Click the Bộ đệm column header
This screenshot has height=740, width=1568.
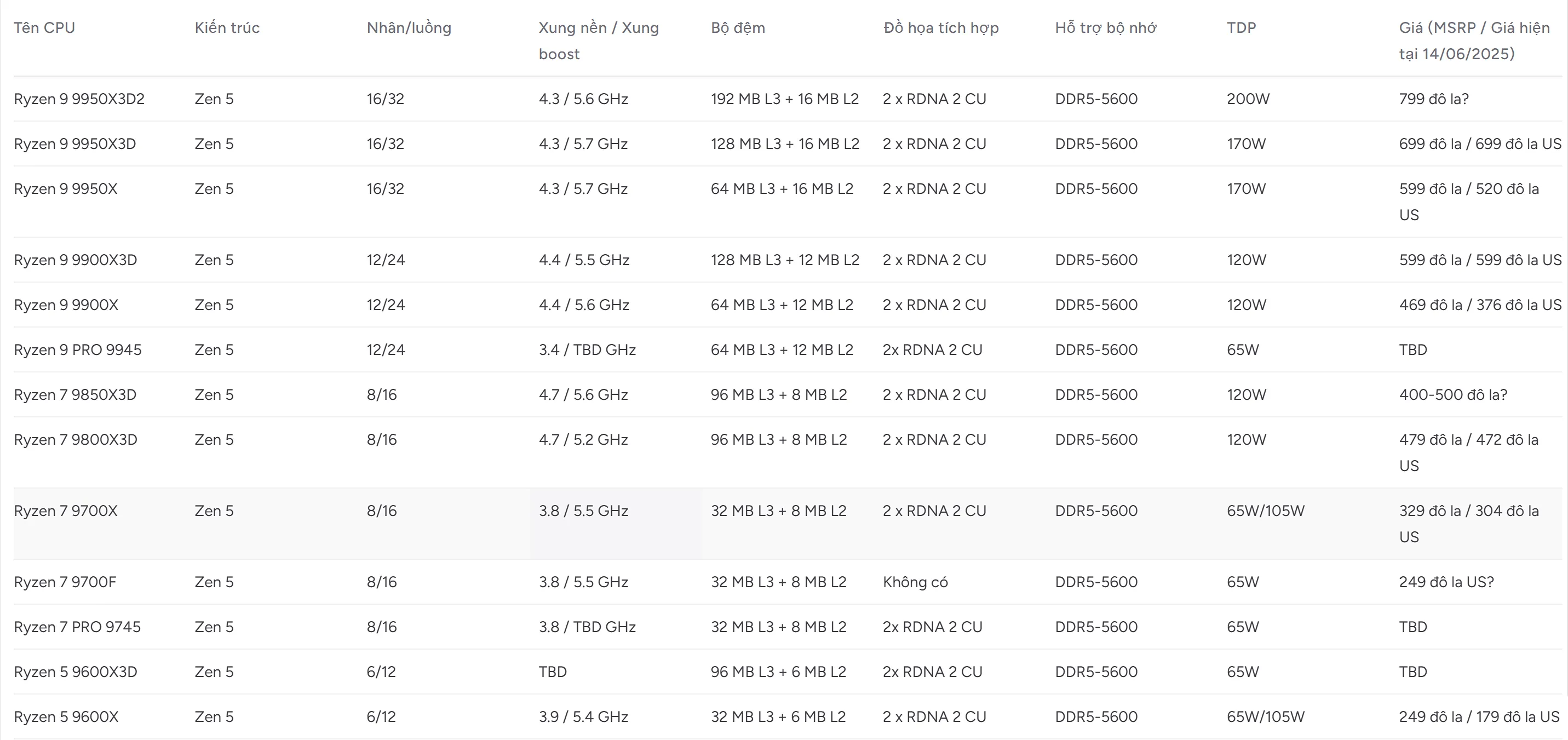click(738, 28)
